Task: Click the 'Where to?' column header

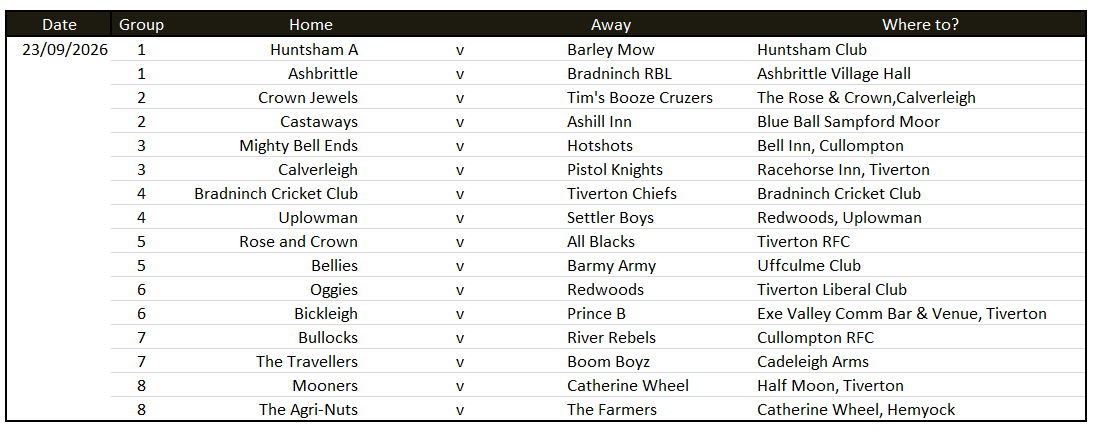Action: point(920,25)
